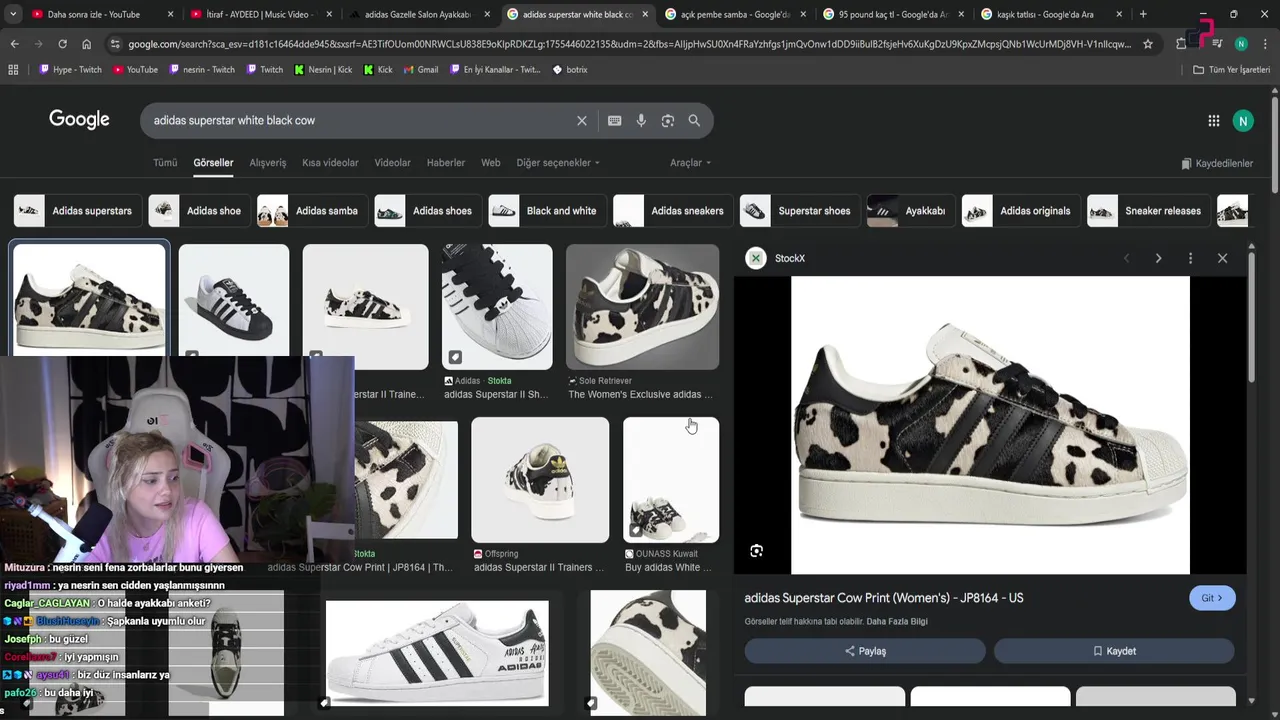Filter by Superstar shoes chip

pos(800,211)
